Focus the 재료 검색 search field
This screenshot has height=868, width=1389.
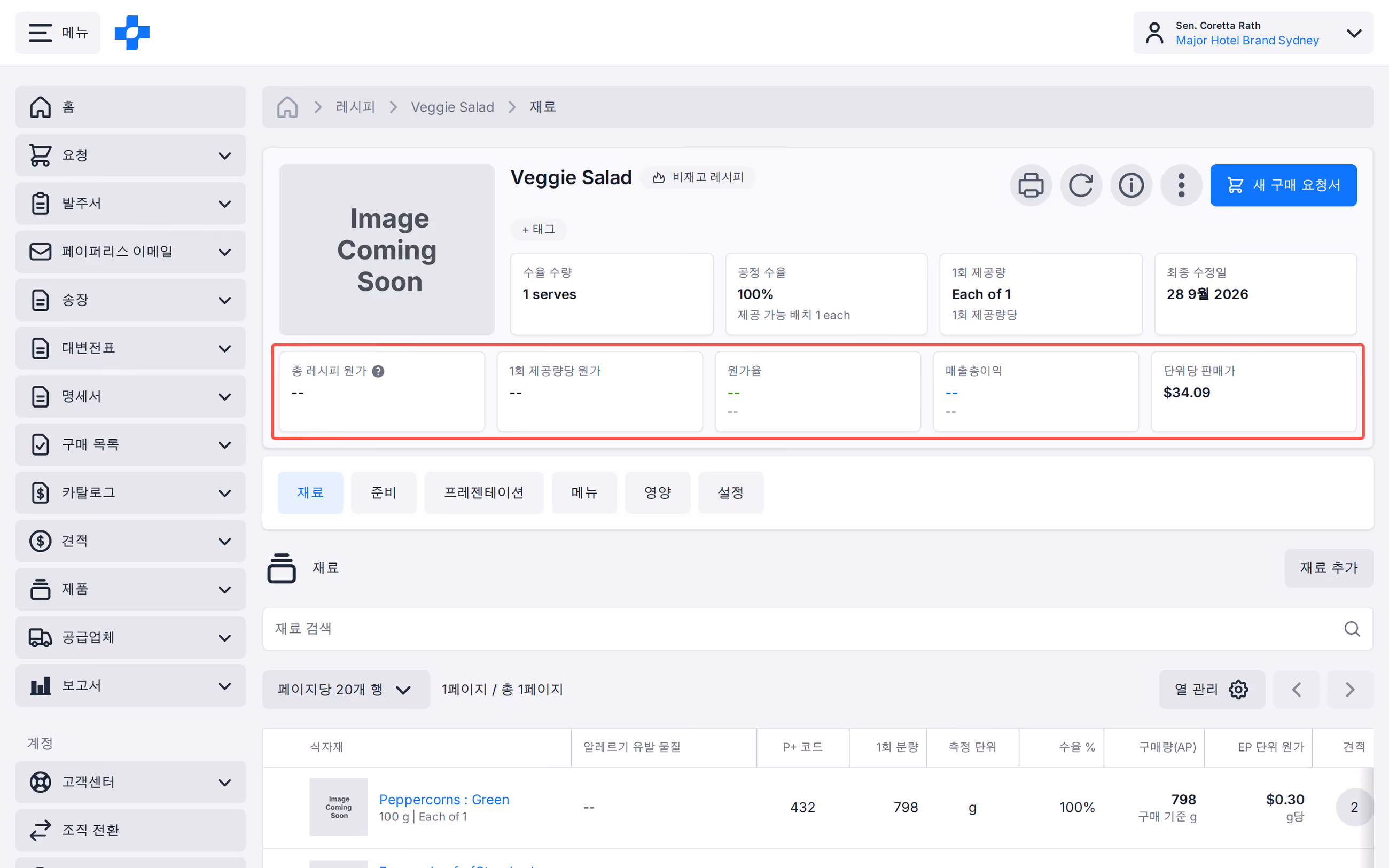click(x=817, y=629)
